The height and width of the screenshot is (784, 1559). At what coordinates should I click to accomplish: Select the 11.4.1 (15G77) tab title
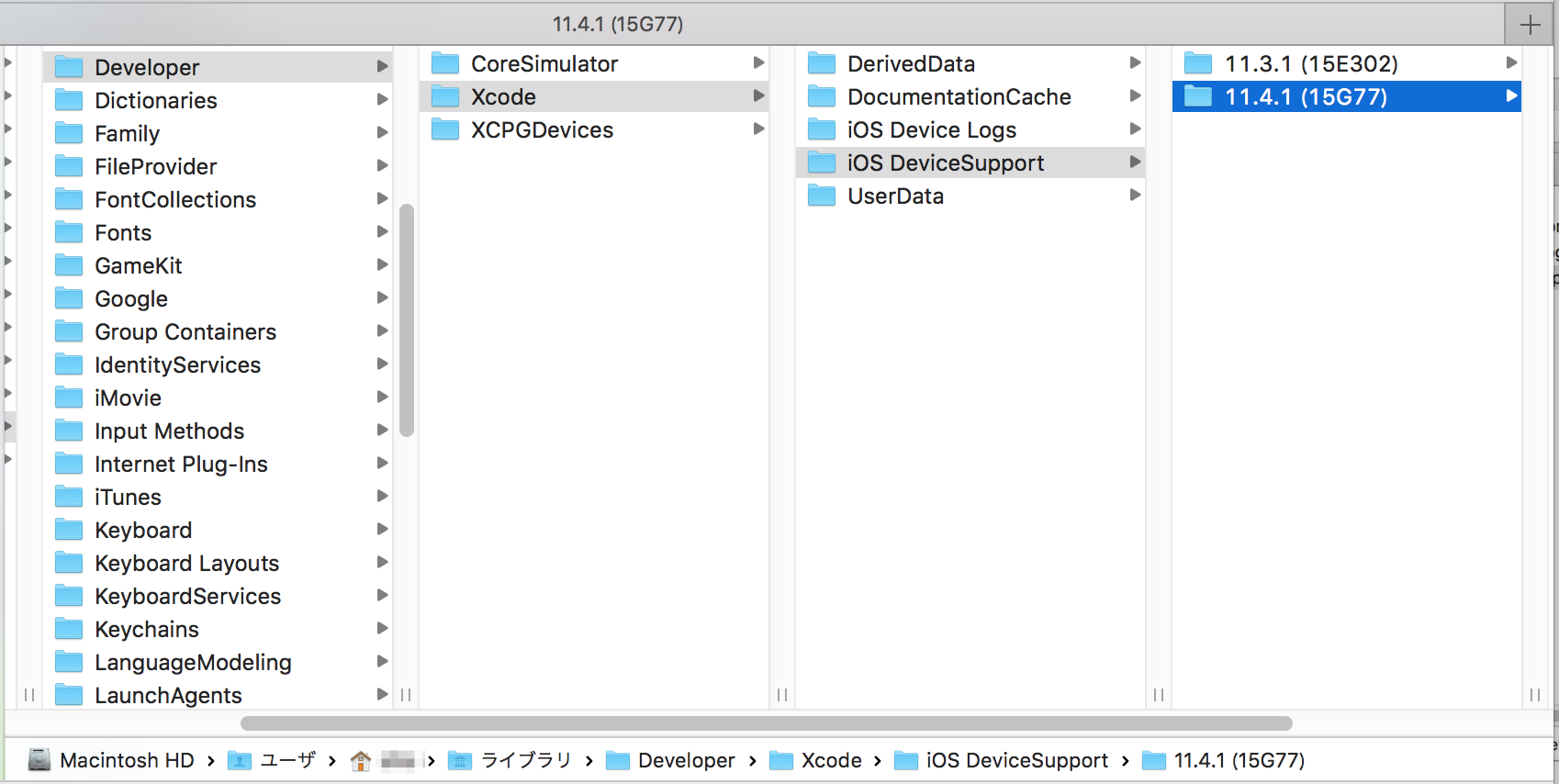click(618, 25)
